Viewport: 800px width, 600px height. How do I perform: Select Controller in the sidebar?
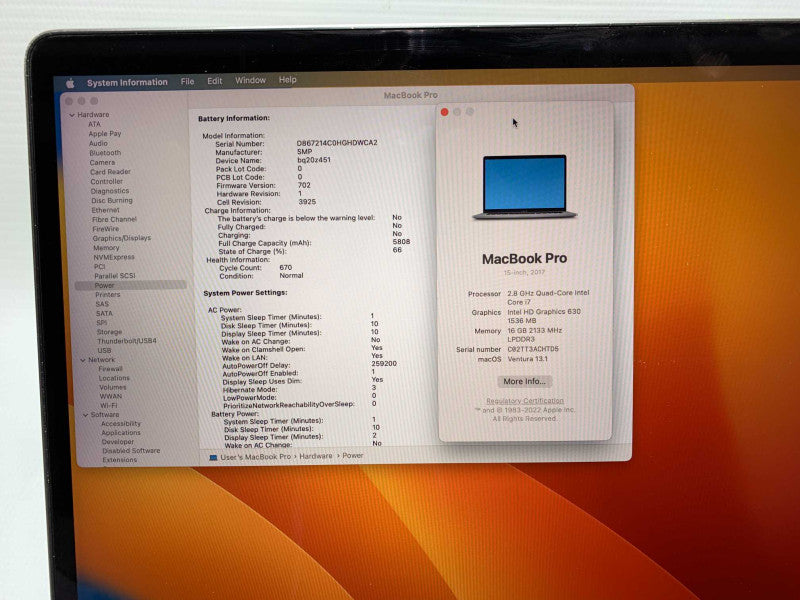click(107, 181)
